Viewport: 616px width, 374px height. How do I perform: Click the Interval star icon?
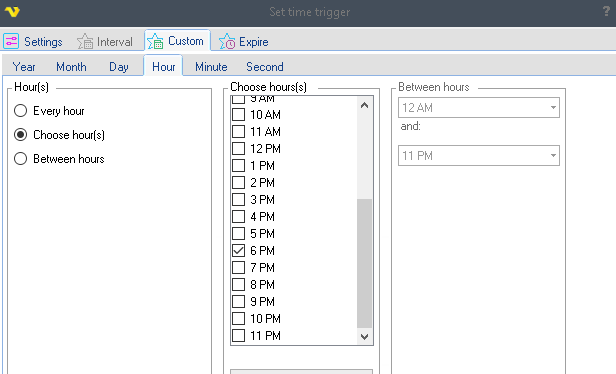pos(85,41)
